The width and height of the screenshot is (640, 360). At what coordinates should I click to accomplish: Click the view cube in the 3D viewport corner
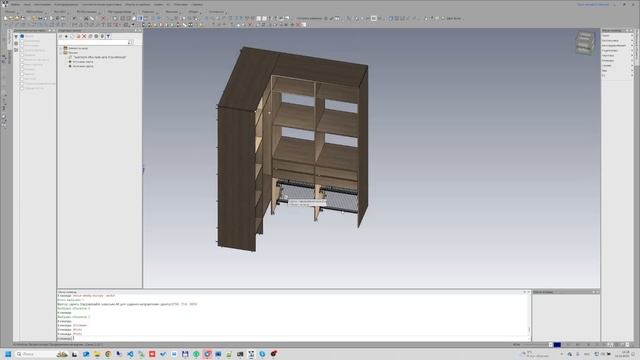[x=585, y=43]
